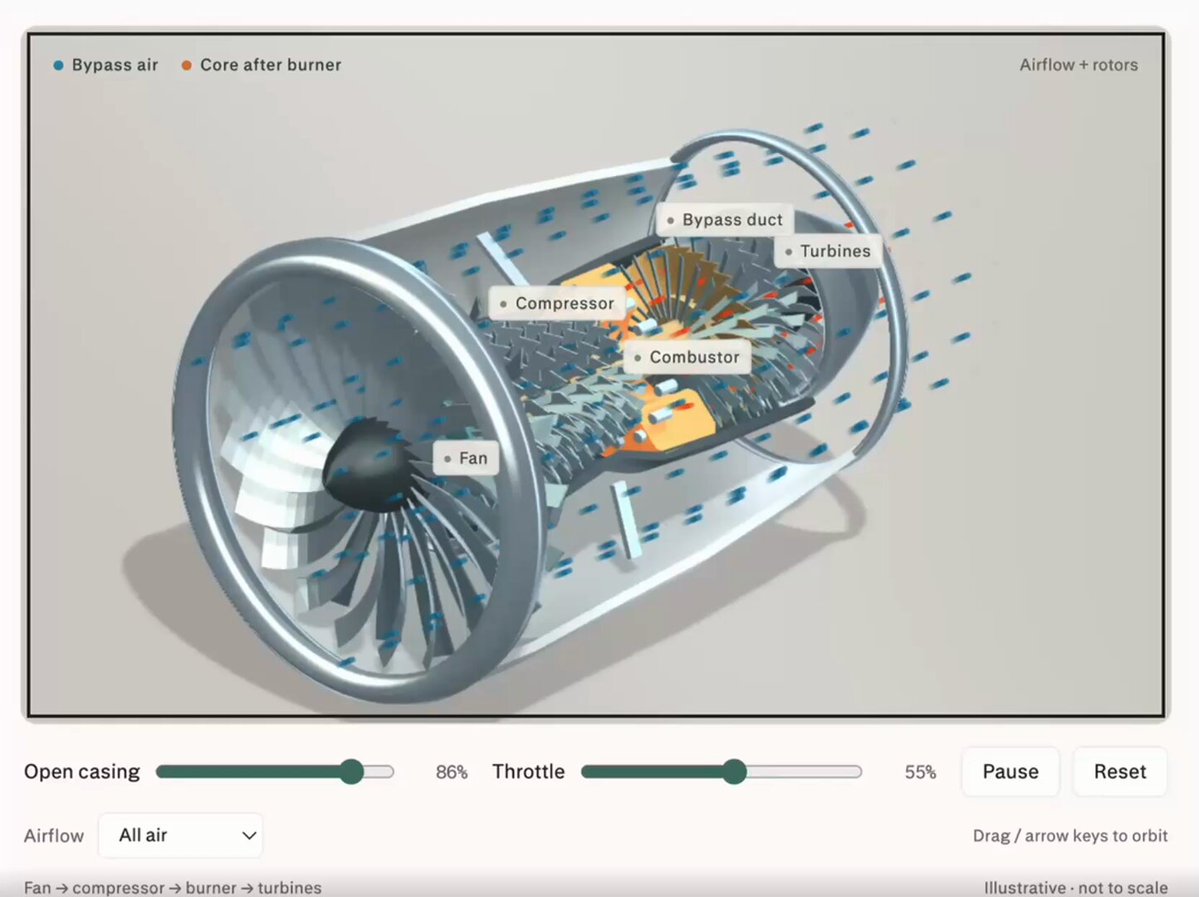Click the 'Illustrative · not to scale' note

point(1075,888)
